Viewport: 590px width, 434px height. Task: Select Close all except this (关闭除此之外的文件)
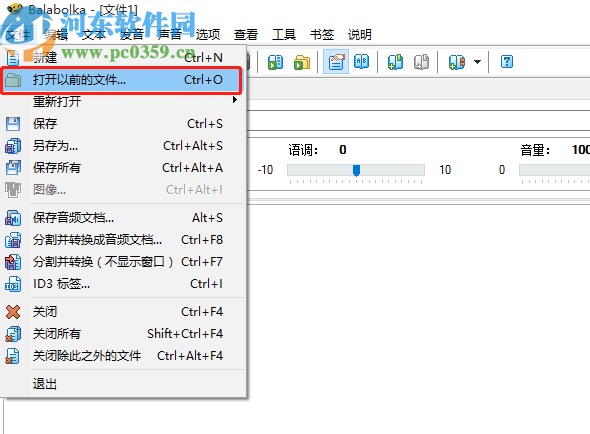click(x=123, y=355)
